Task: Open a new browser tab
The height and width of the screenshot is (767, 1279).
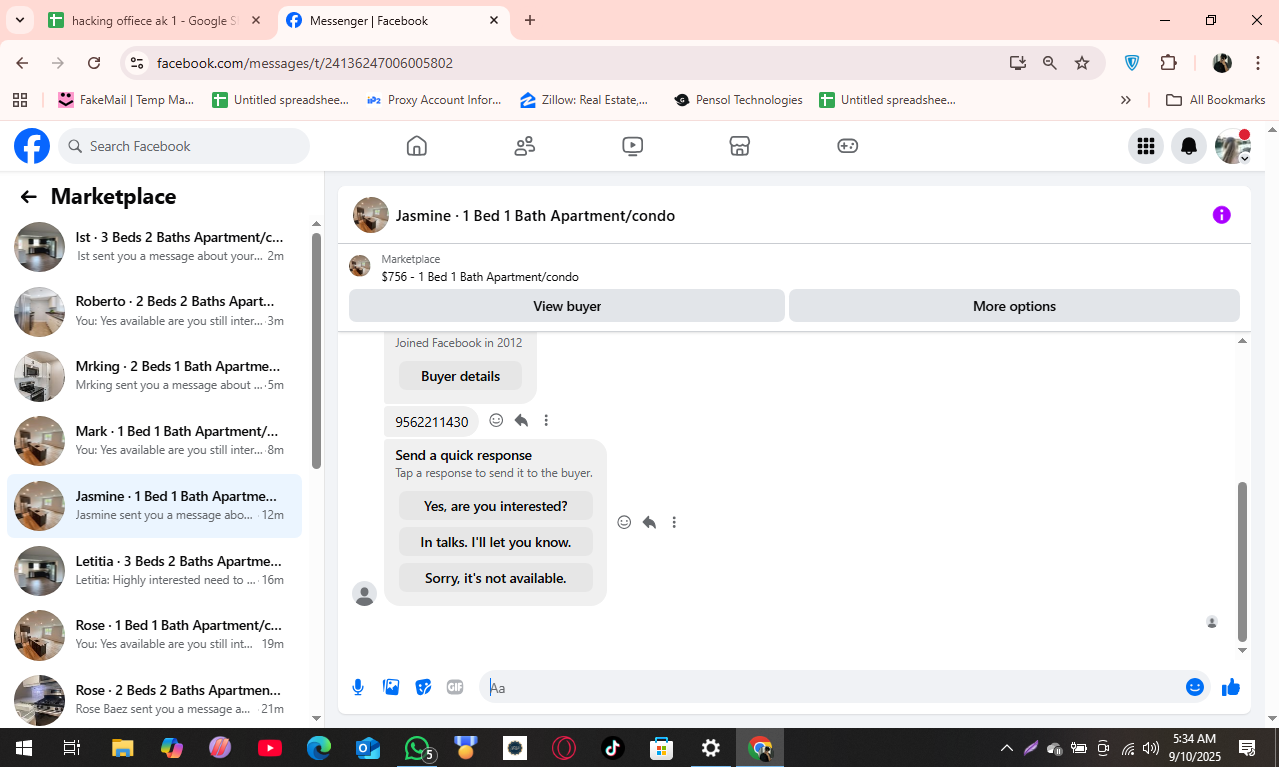Action: point(530,20)
